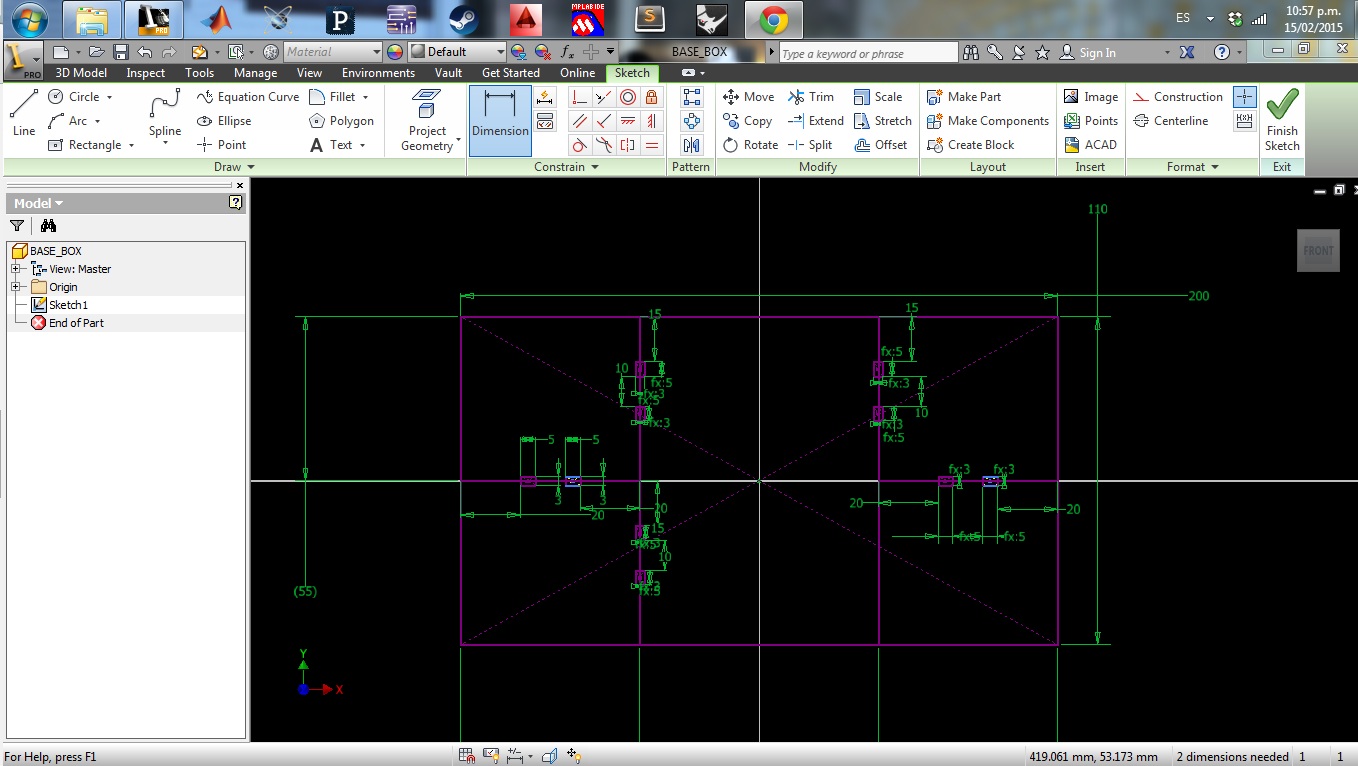Image resolution: width=1358 pixels, height=766 pixels.
Task: Select the sketch Text tool
Action: [x=331, y=145]
